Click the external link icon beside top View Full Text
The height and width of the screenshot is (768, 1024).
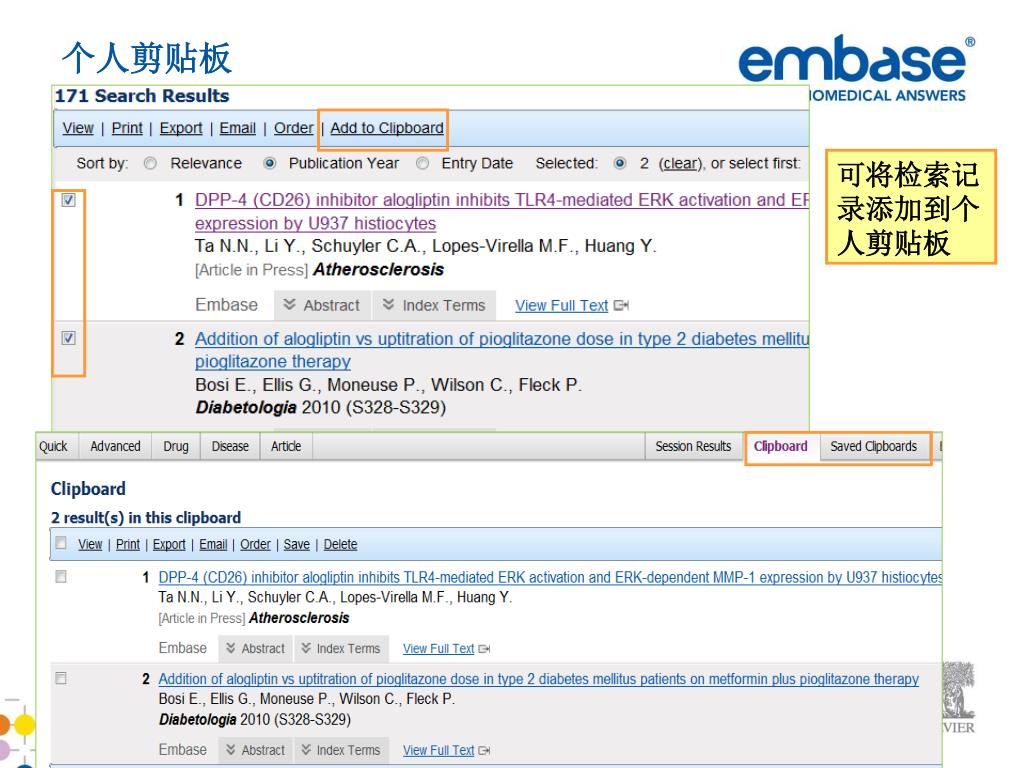621,306
